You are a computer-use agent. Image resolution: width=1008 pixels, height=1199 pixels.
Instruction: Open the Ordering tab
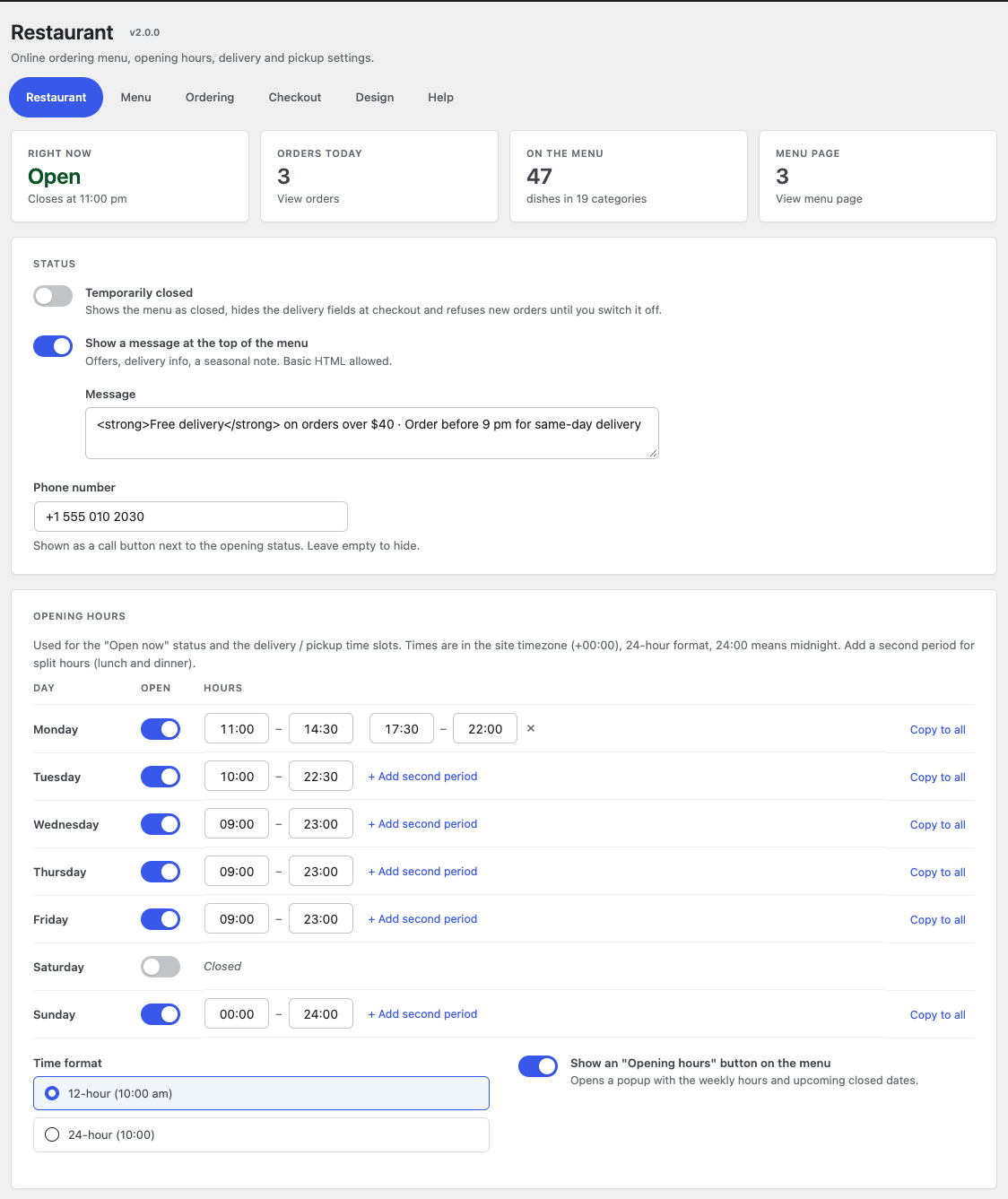[210, 97]
